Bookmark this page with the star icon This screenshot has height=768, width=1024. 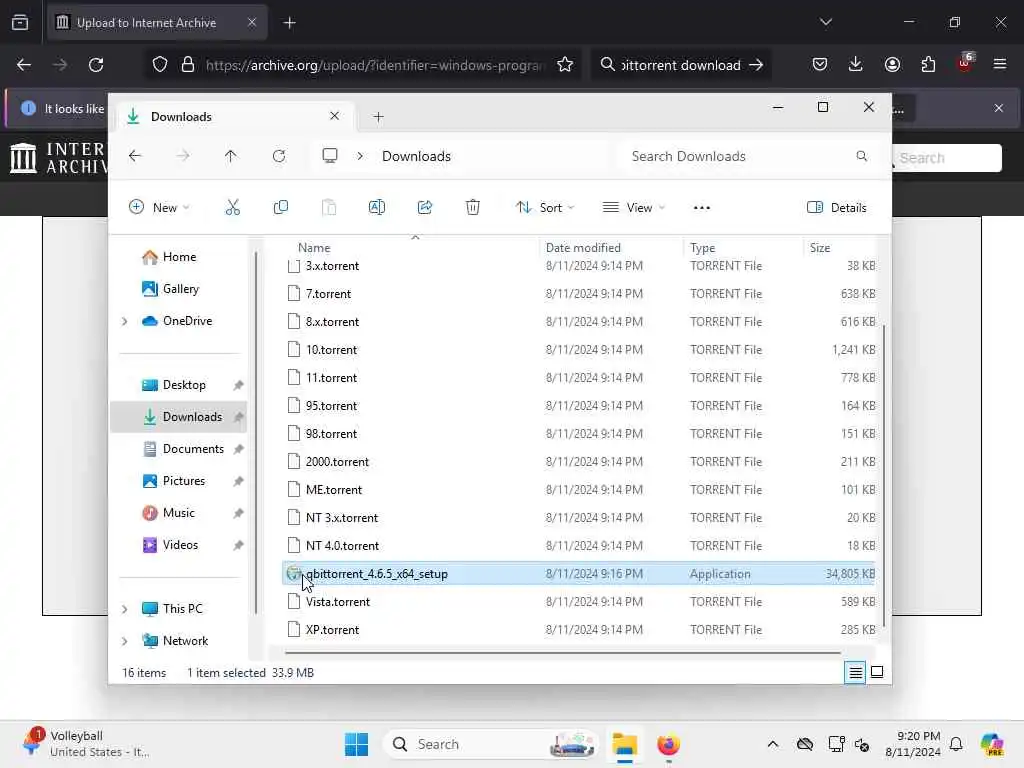pyautogui.click(x=565, y=65)
